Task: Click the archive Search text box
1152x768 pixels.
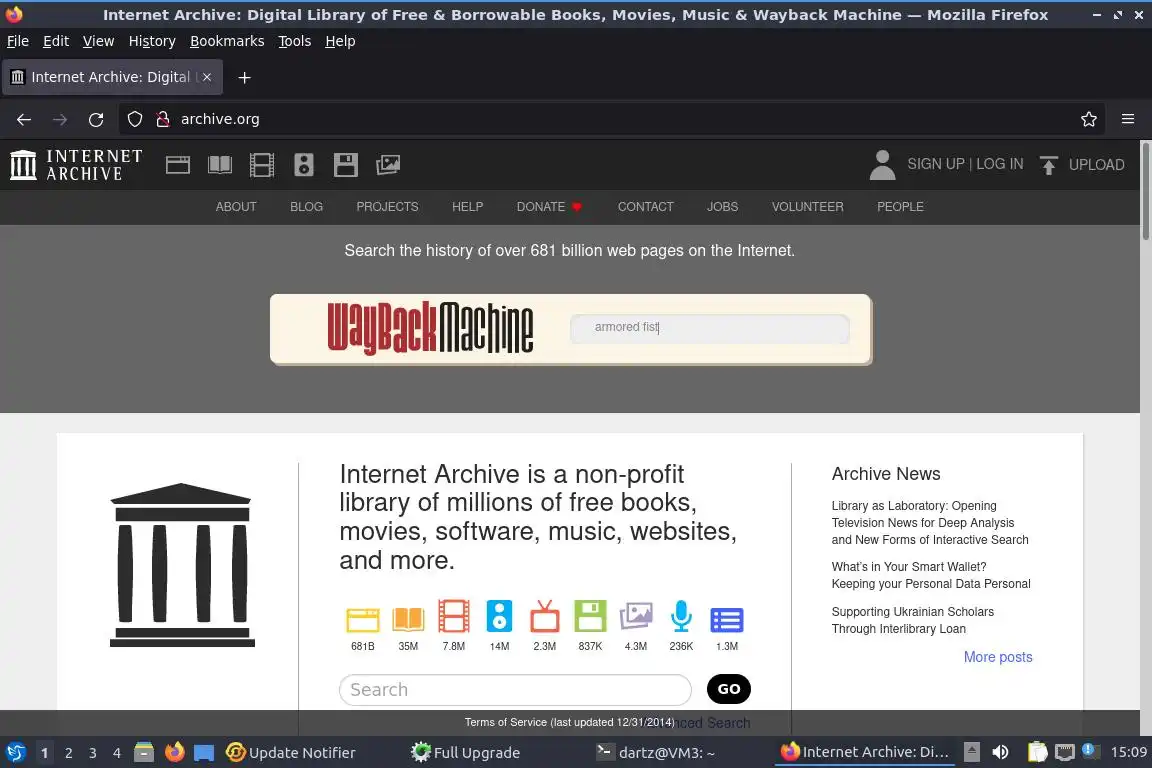Action: [515, 689]
